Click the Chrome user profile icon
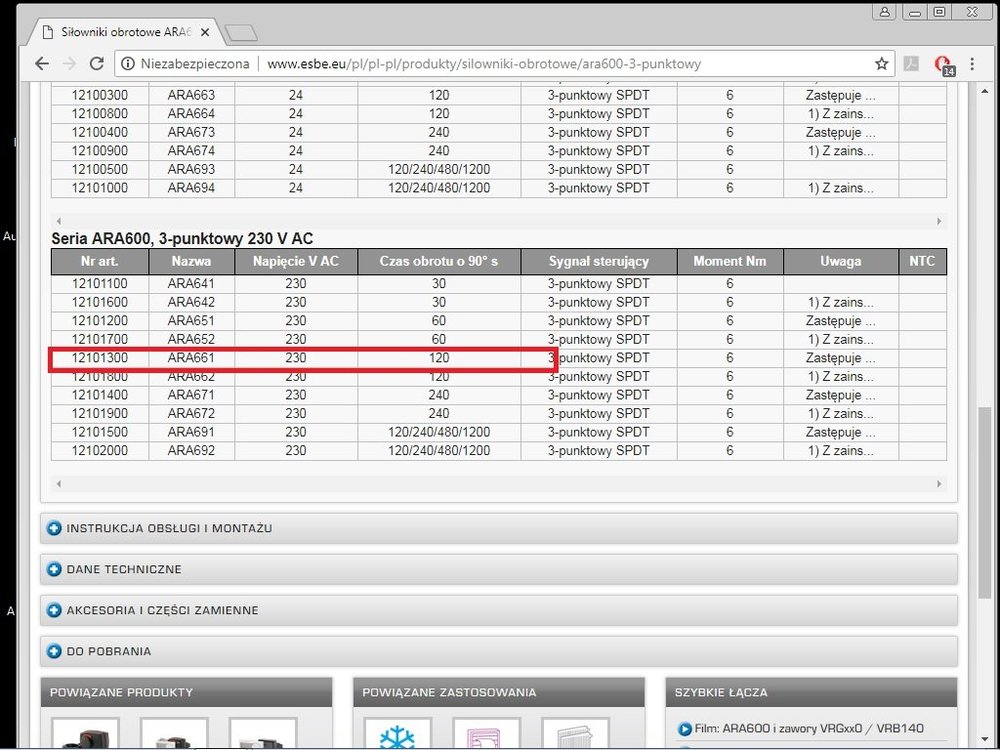The width and height of the screenshot is (1000, 750). click(x=884, y=12)
